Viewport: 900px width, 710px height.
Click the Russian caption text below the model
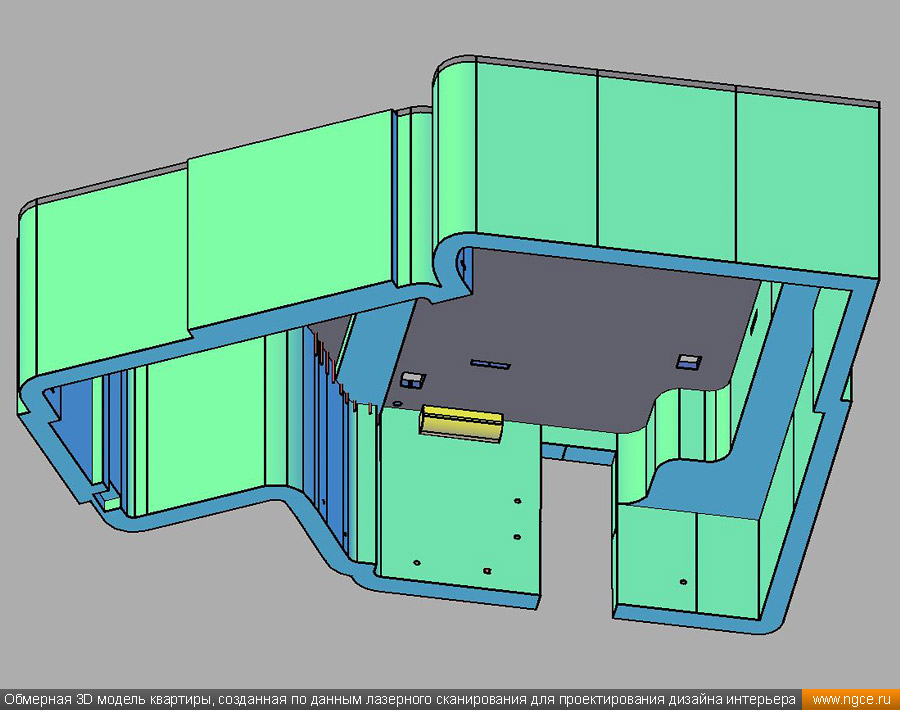pos(400,699)
